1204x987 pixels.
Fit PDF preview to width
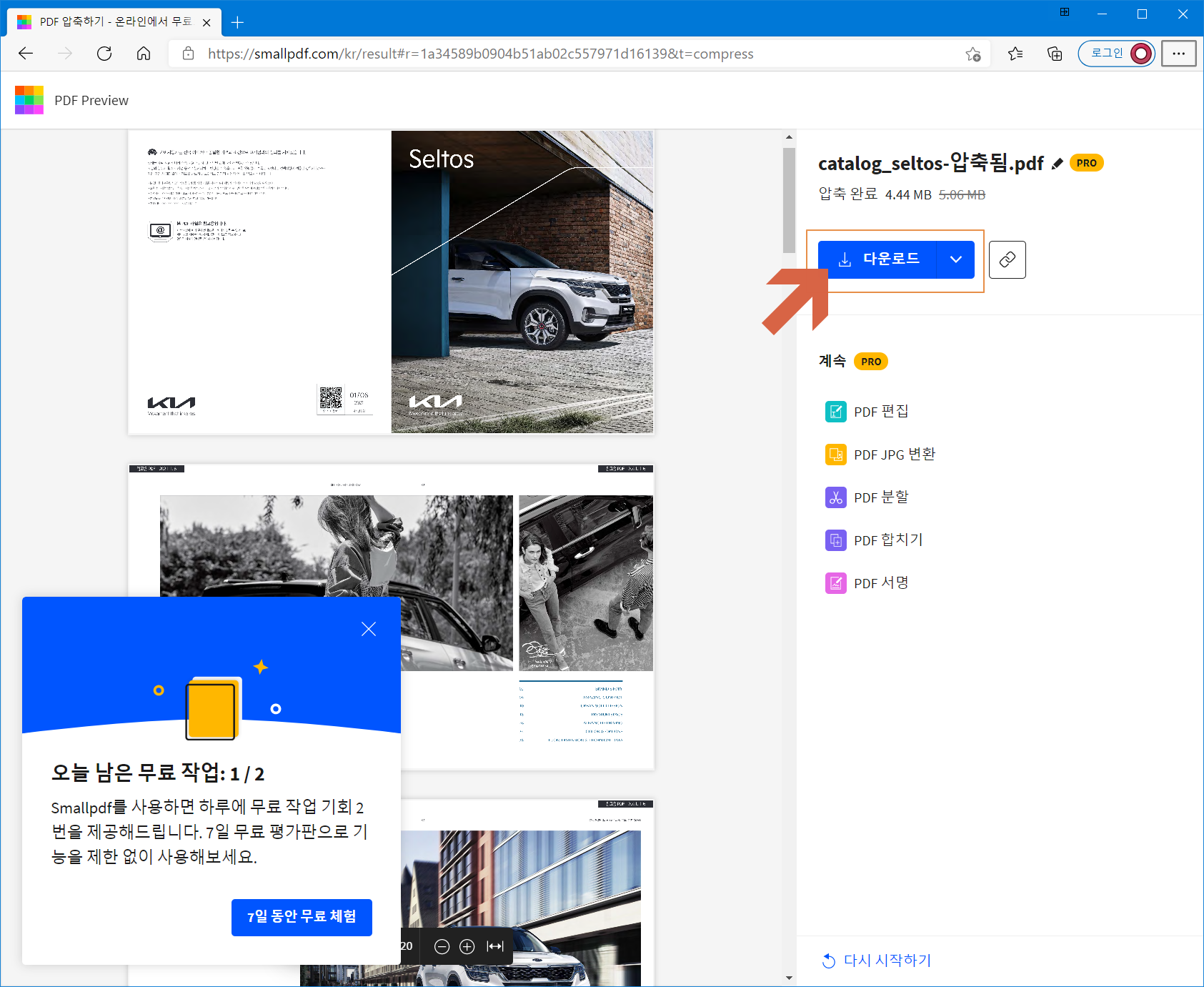coord(495,946)
